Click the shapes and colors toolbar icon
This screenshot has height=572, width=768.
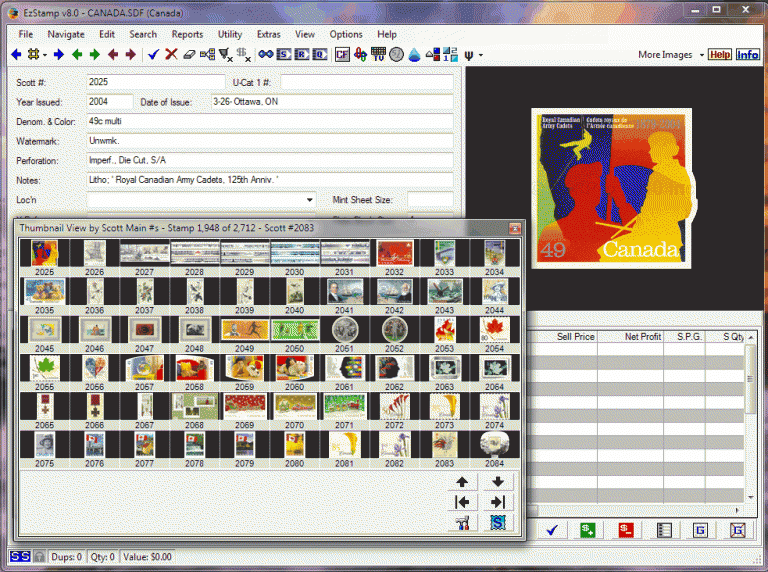(432, 55)
